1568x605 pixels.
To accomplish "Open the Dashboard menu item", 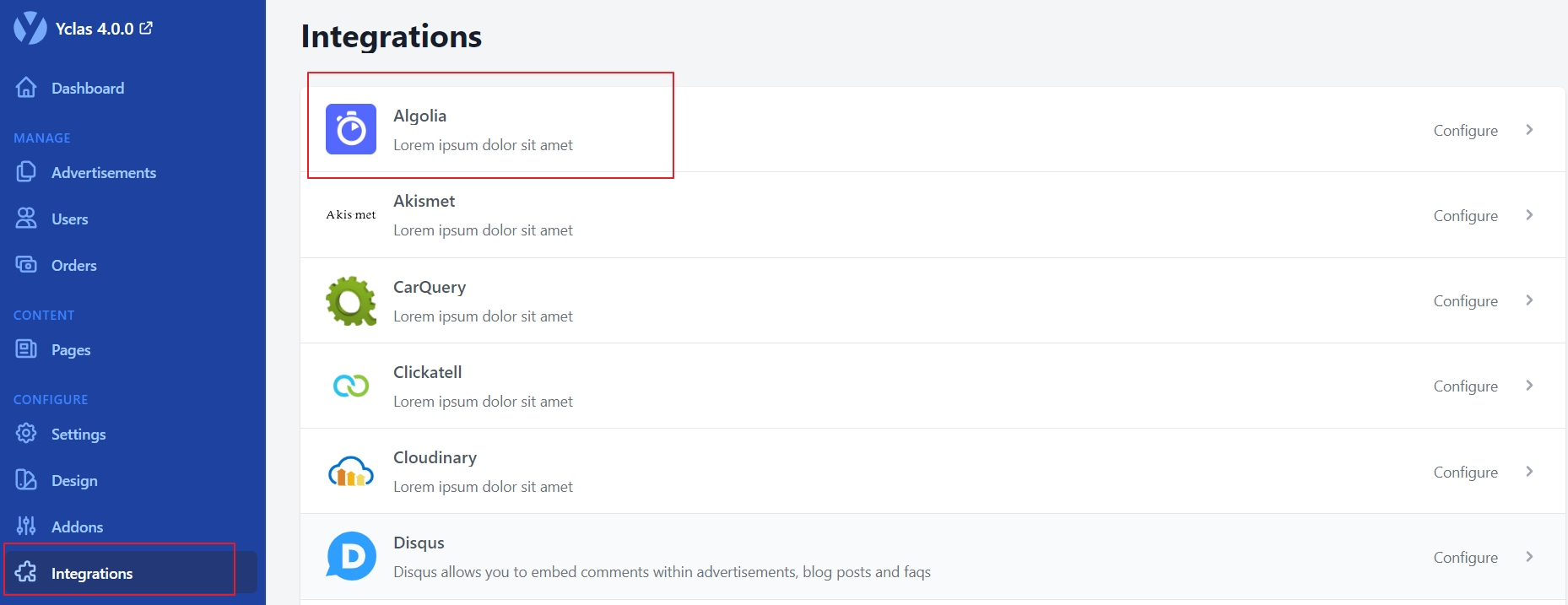I will 88,88.
